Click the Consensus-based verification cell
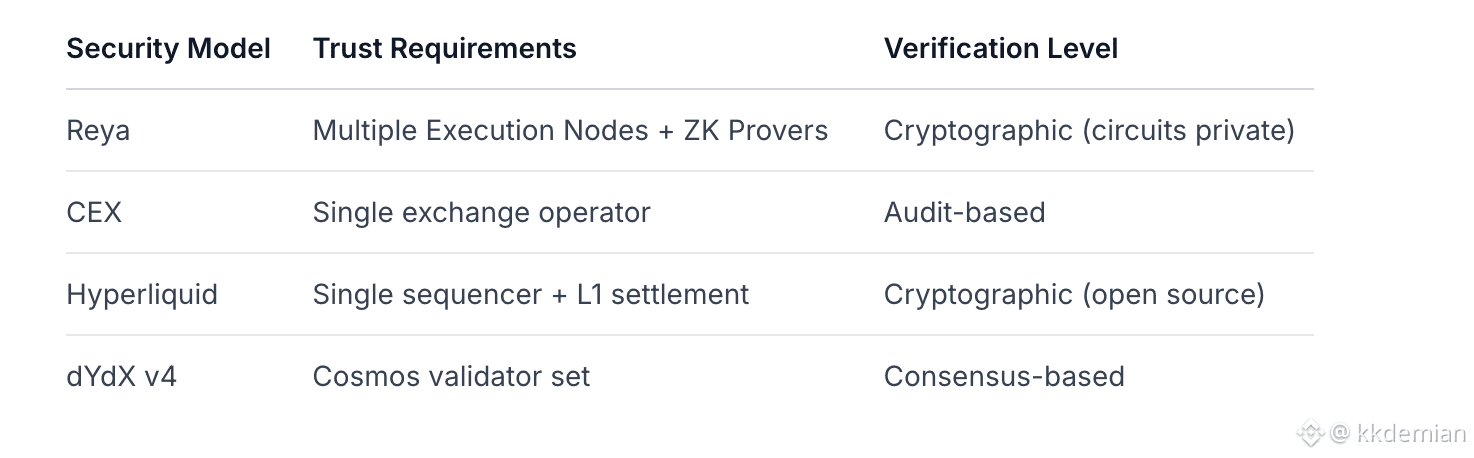This screenshot has height=458, width=1474. [1004, 376]
